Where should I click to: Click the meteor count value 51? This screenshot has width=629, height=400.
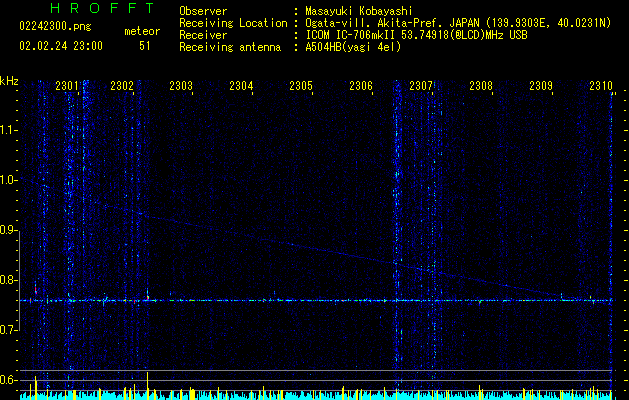click(x=144, y=46)
